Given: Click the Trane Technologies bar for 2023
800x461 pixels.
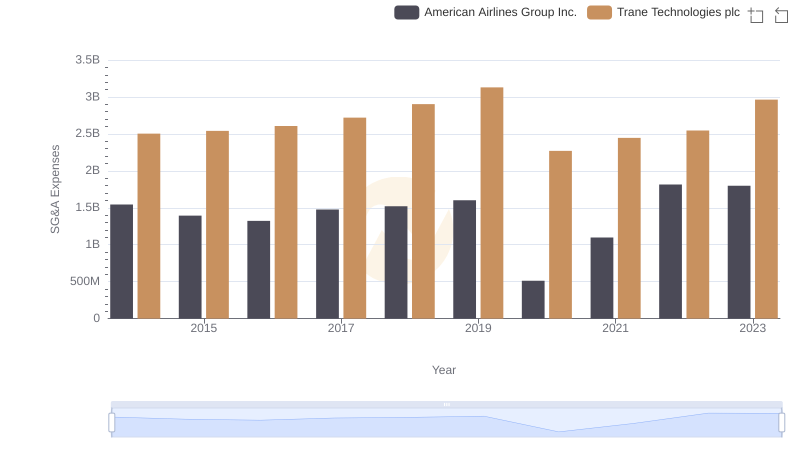Looking at the screenshot, I should coord(766,209).
